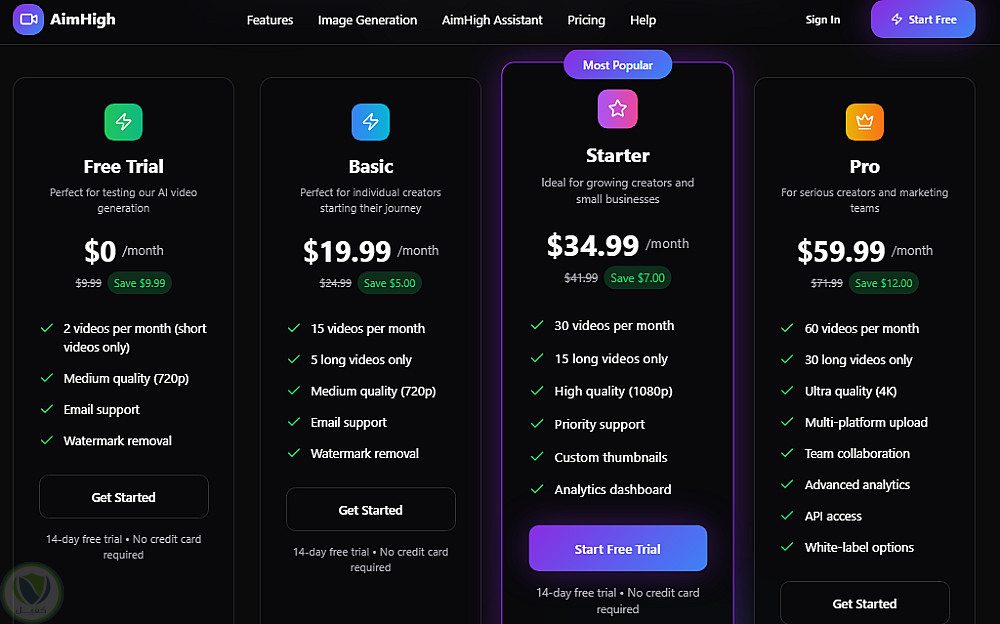Click the checkmark beside API access

click(786, 516)
